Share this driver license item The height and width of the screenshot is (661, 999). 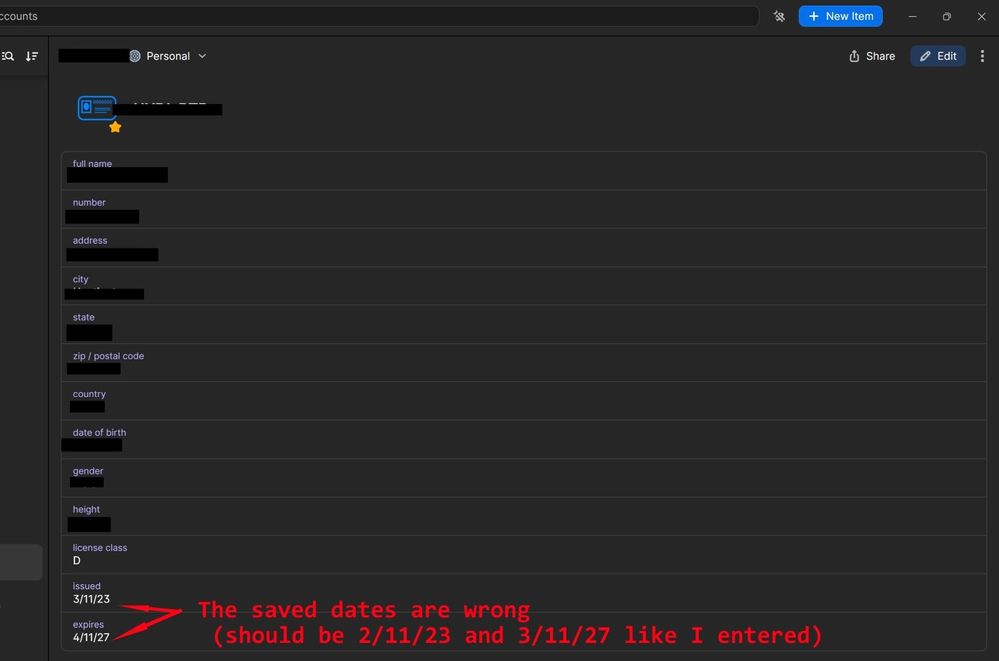tap(871, 56)
